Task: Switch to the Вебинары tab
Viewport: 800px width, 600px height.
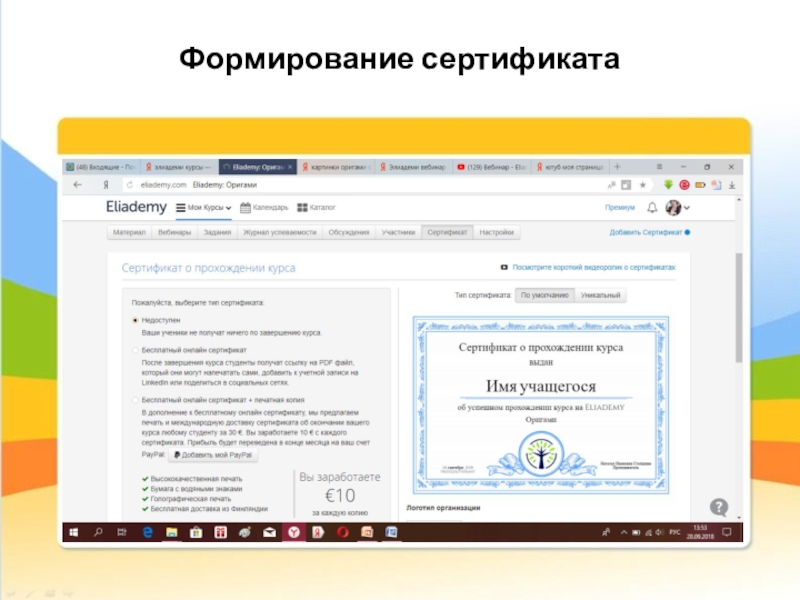Action: [x=175, y=232]
